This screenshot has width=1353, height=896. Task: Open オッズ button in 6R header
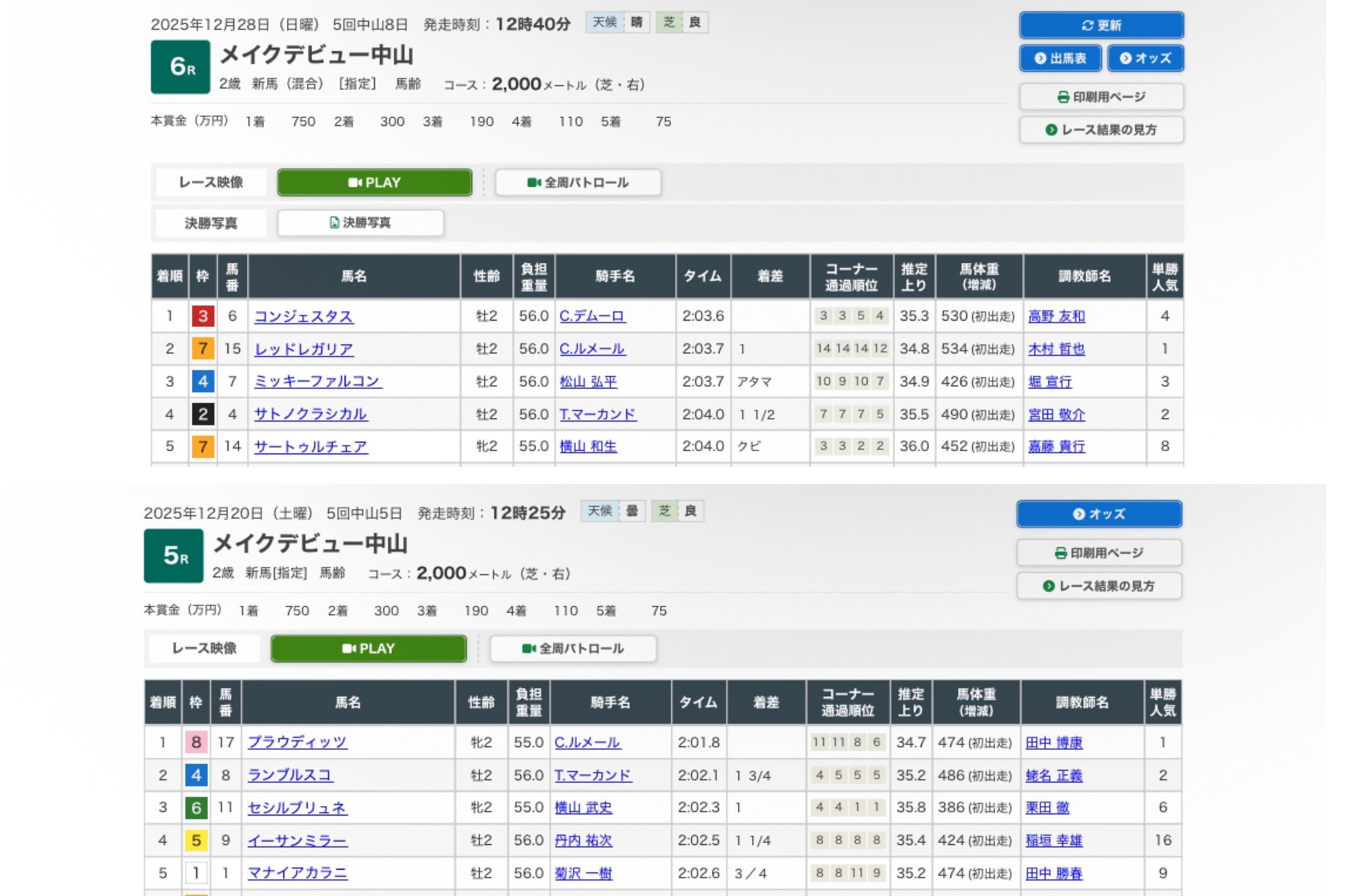pos(1145,58)
